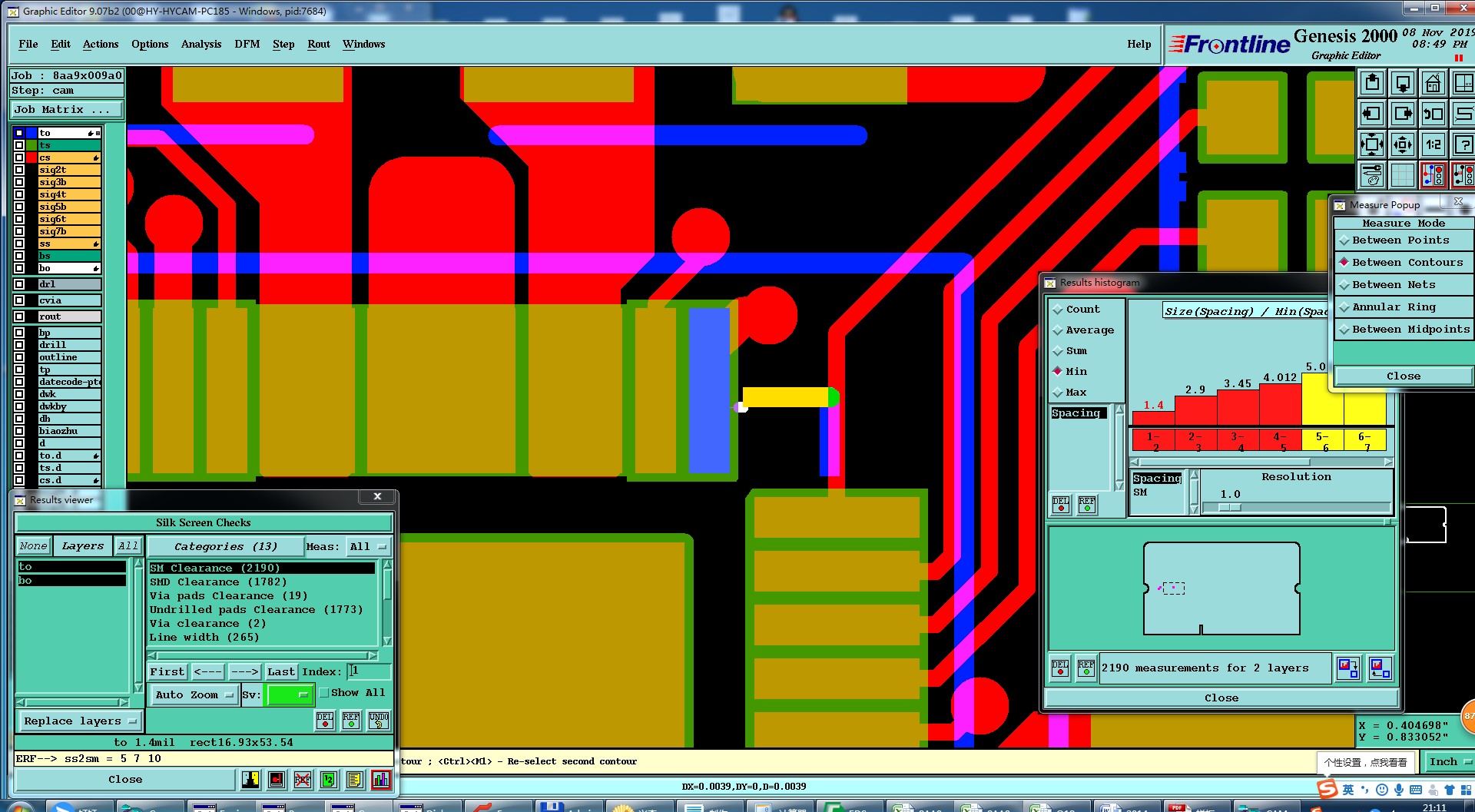This screenshot has width=1475, height=812.
Task: Click the pan right view icon
Action: [1403, 114]
